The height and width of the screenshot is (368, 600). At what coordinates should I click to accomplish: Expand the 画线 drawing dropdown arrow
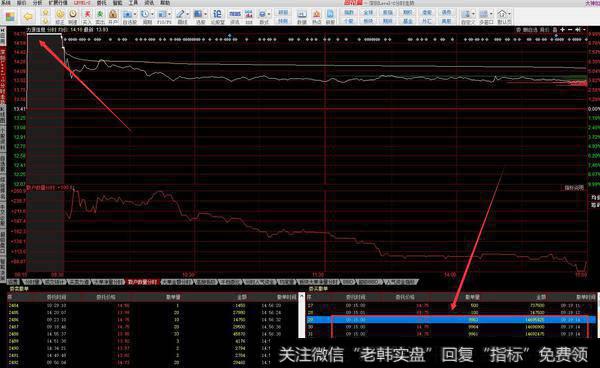pos(188,14)
